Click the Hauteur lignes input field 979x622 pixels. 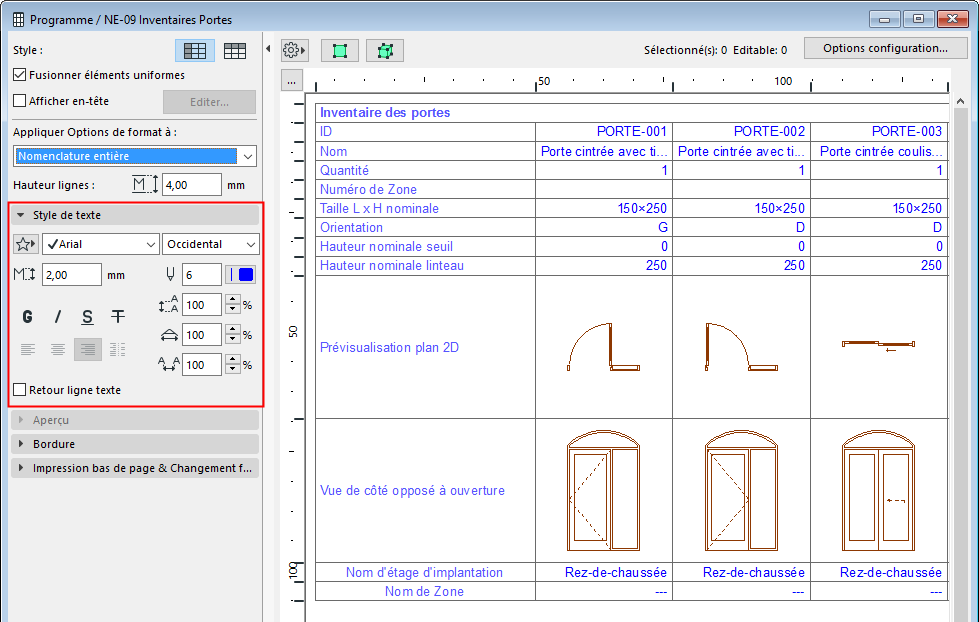click(x=191, y=185)
